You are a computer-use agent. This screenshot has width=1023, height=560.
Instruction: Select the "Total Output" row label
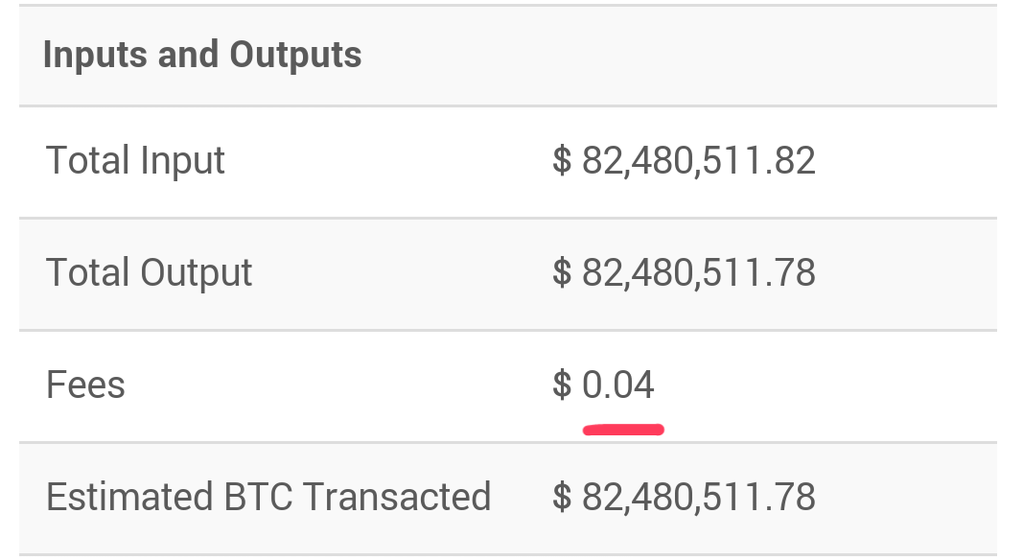pyautogui.click(x=149, y=273)
